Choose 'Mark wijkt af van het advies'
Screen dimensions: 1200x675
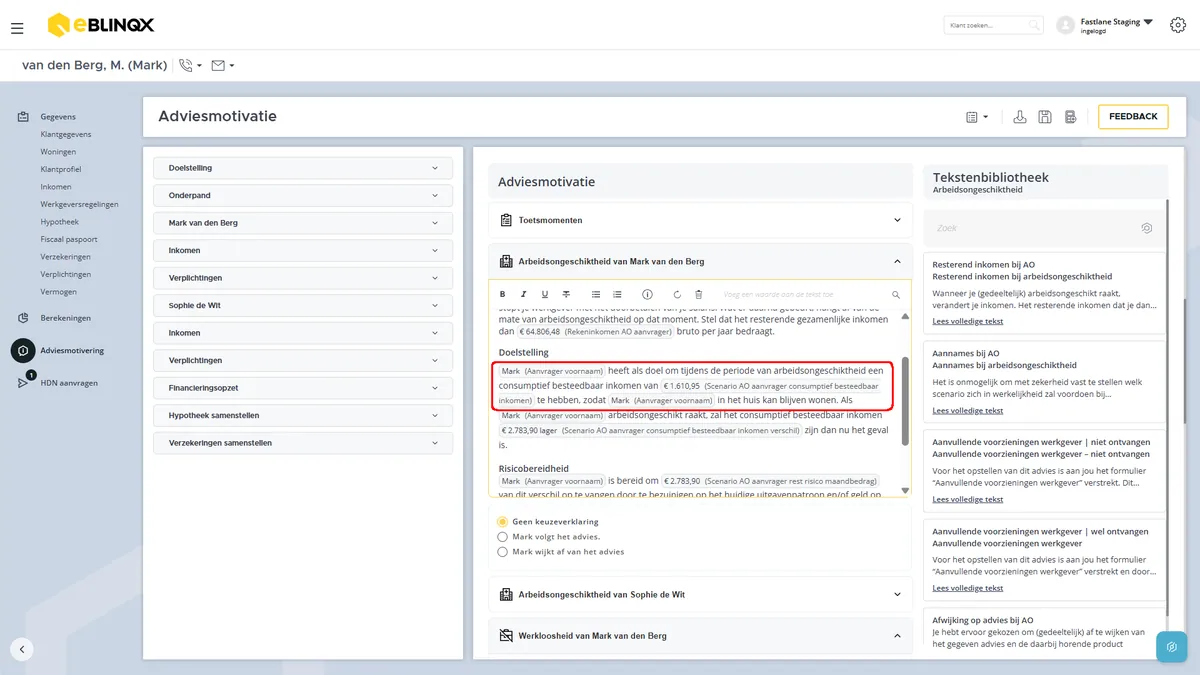pos(502,552)
